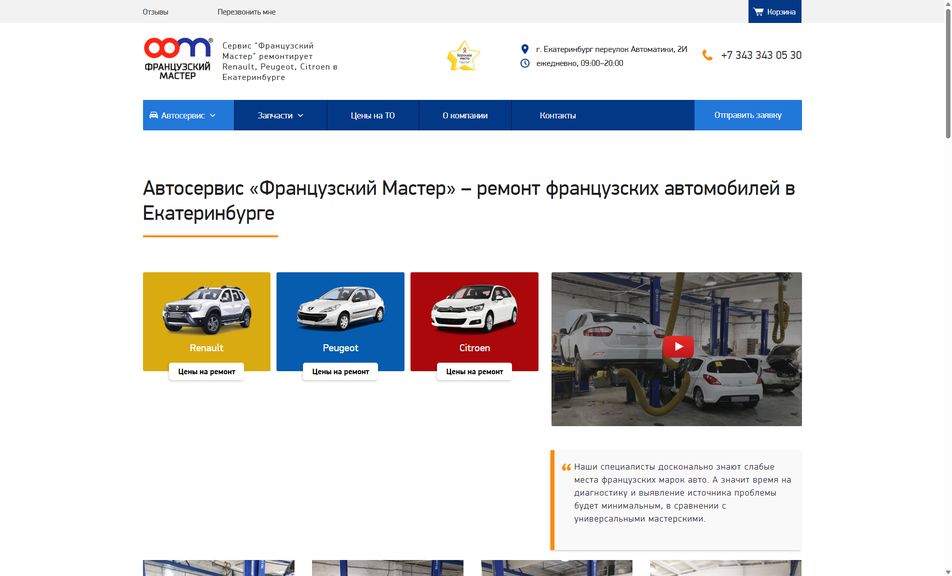Image resolution: width=952 pixels, height=576 pixels.
Task: Open the shopping cart icon Корзина
Action: point(758,12)
